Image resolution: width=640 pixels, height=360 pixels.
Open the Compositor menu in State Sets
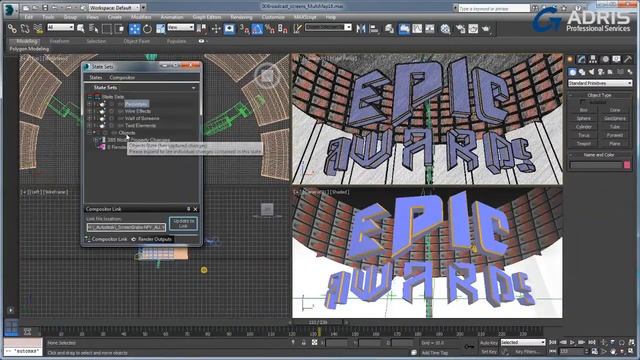[122, 78]
